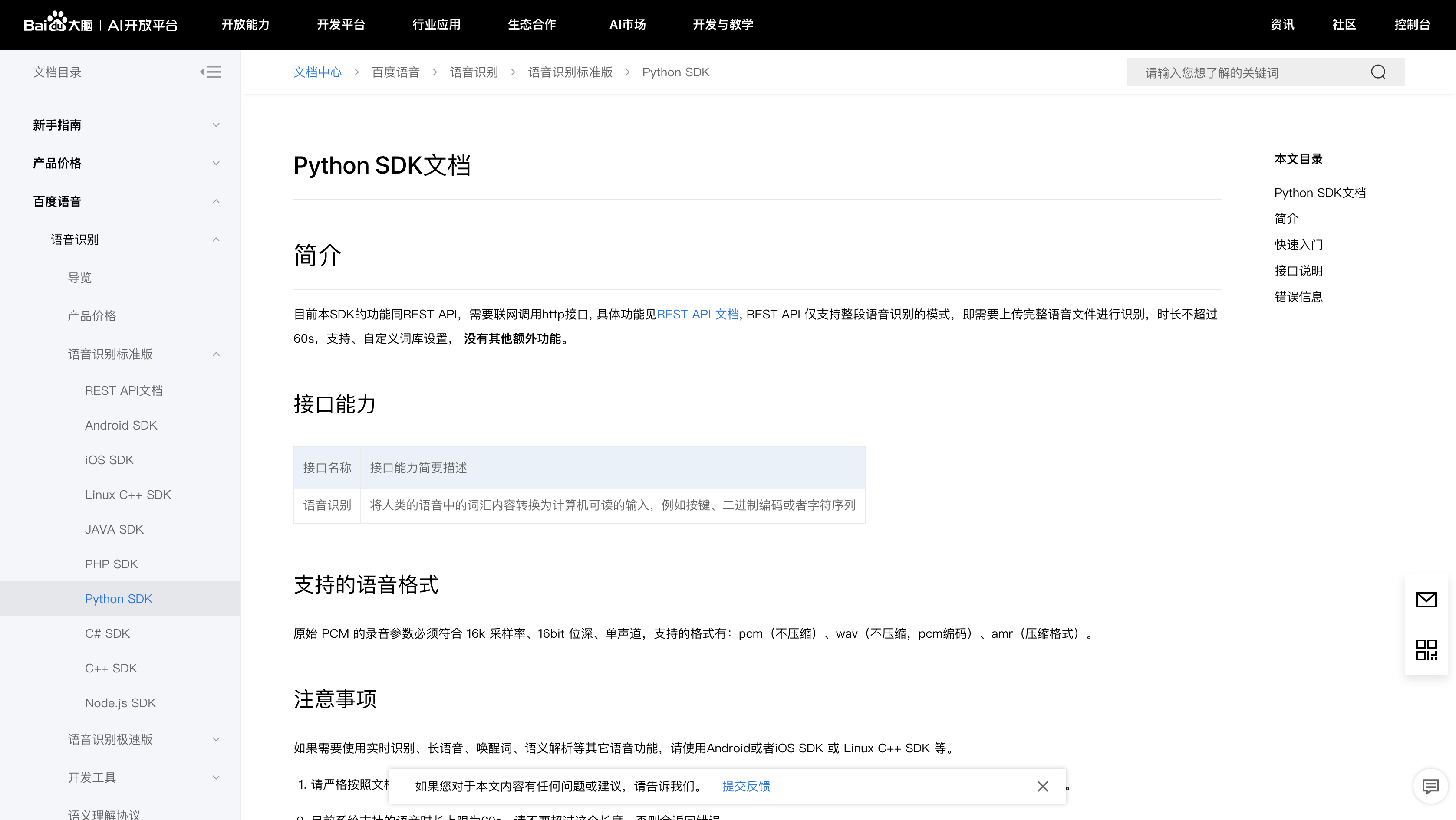1456x820 pixels.
Task: Collapse the 文档目录 sidebar icon
Action: (210, 72)
